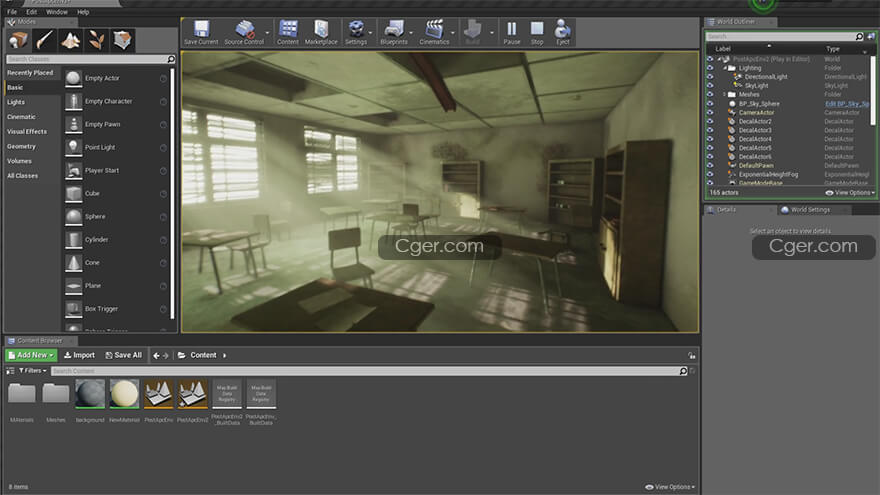Screen dimensions: 880x495
Task: Open Settings toolbar icon
Action: pyautogui.click(x=356, y=29)
